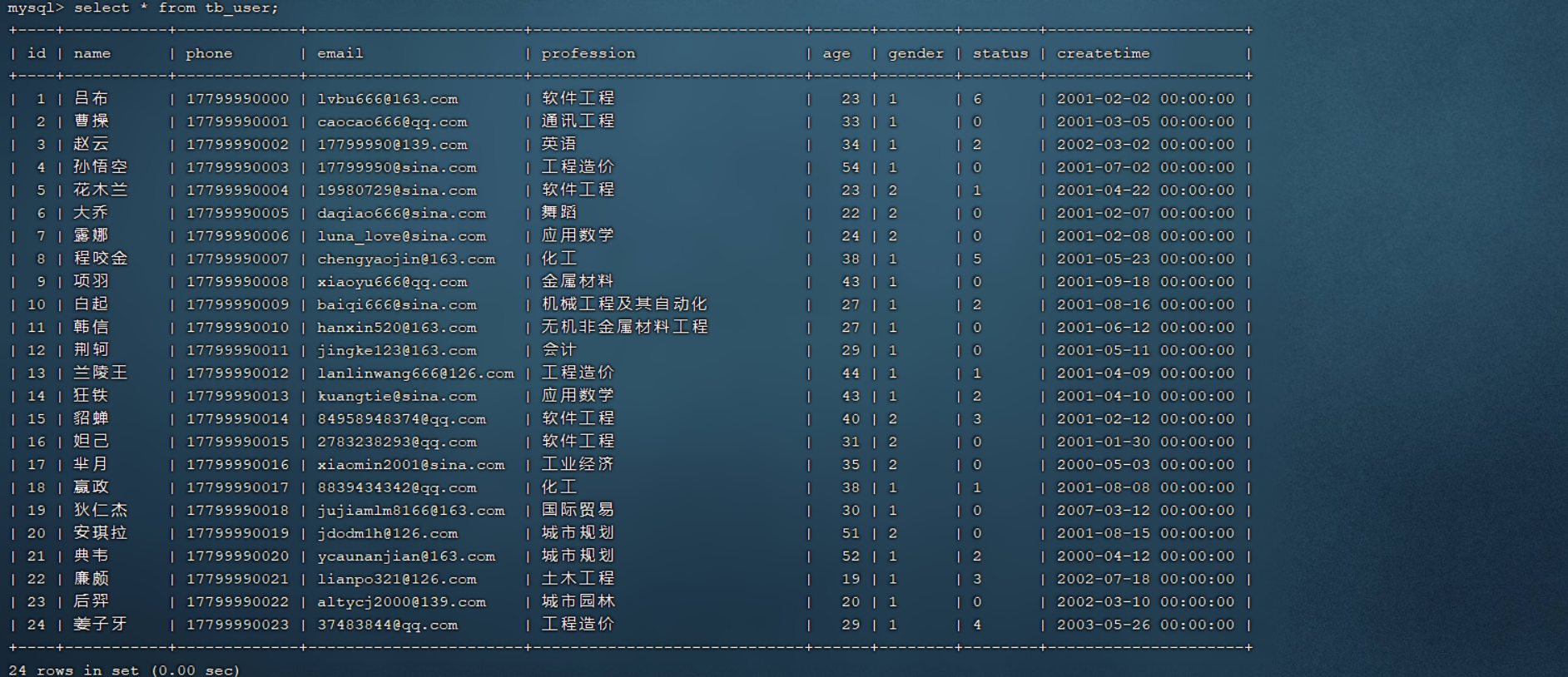1568x677 pixels.
Task: Click the phone number "17799990001"
Action: tap(237, 121)
